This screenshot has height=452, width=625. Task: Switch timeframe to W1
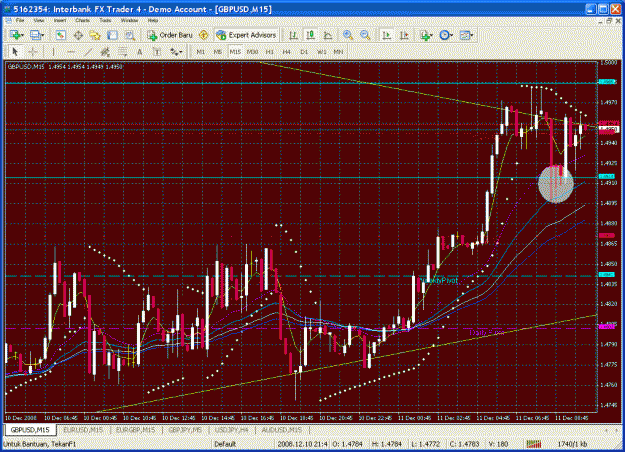pyautogui.click(x=321, y=52)
